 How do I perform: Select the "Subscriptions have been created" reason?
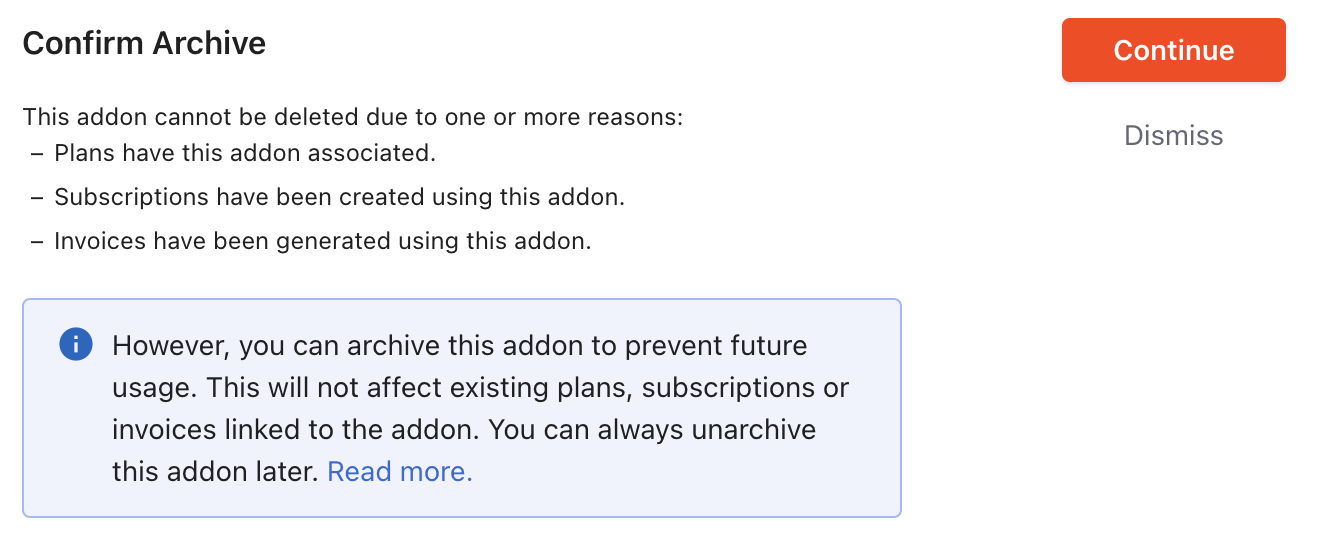point(339,198)
